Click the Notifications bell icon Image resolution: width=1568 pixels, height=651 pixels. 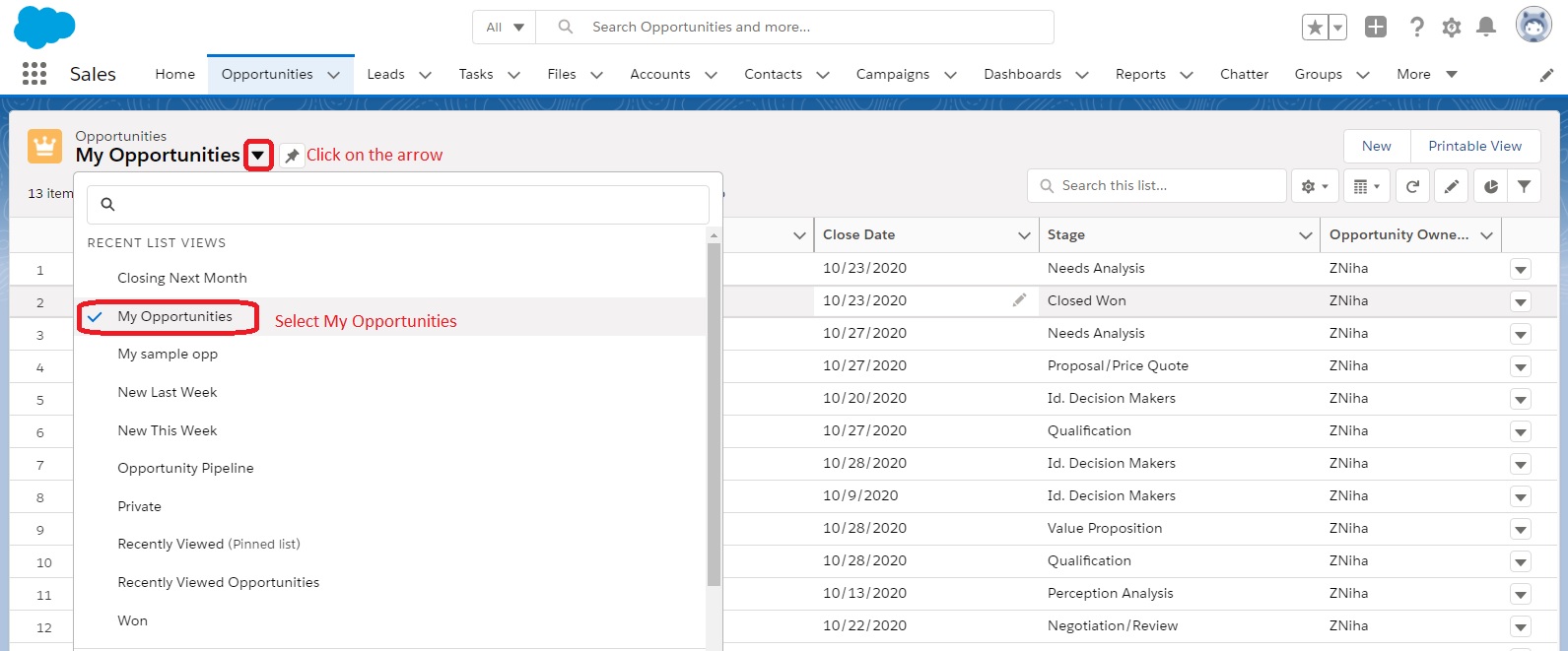(x=1486, y=28)
